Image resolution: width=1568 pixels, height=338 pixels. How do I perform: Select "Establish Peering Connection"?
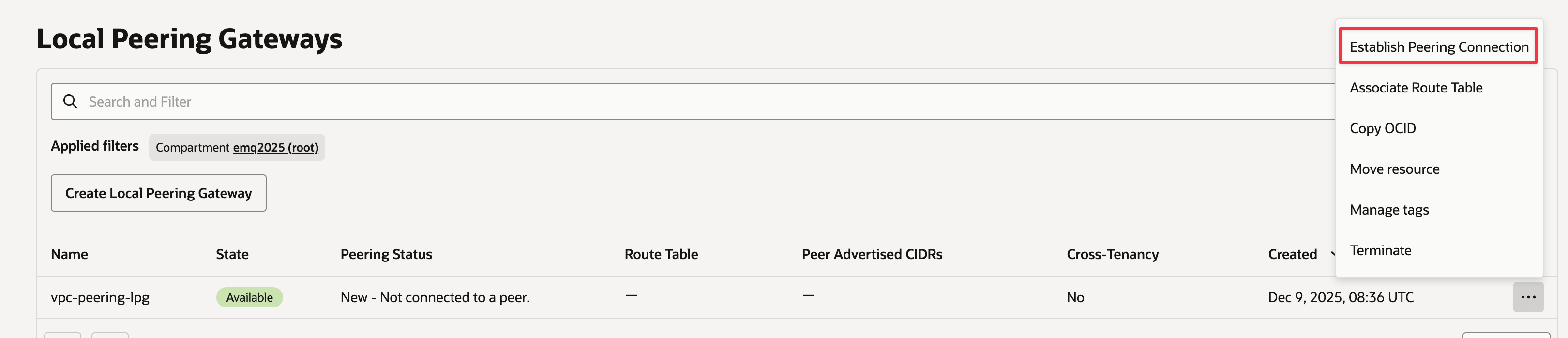pos(1438,46)
